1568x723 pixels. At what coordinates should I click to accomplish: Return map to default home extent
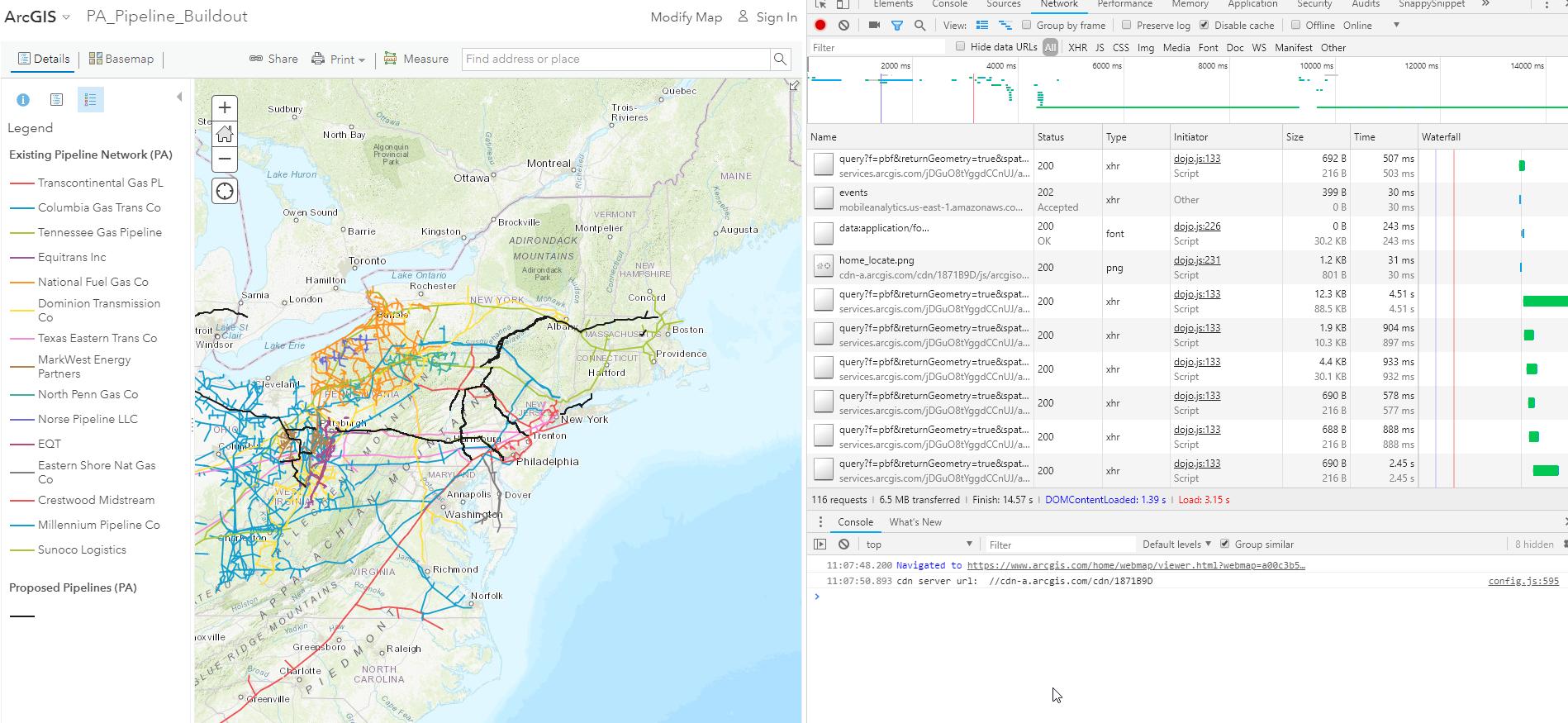(x=225, y=134)
